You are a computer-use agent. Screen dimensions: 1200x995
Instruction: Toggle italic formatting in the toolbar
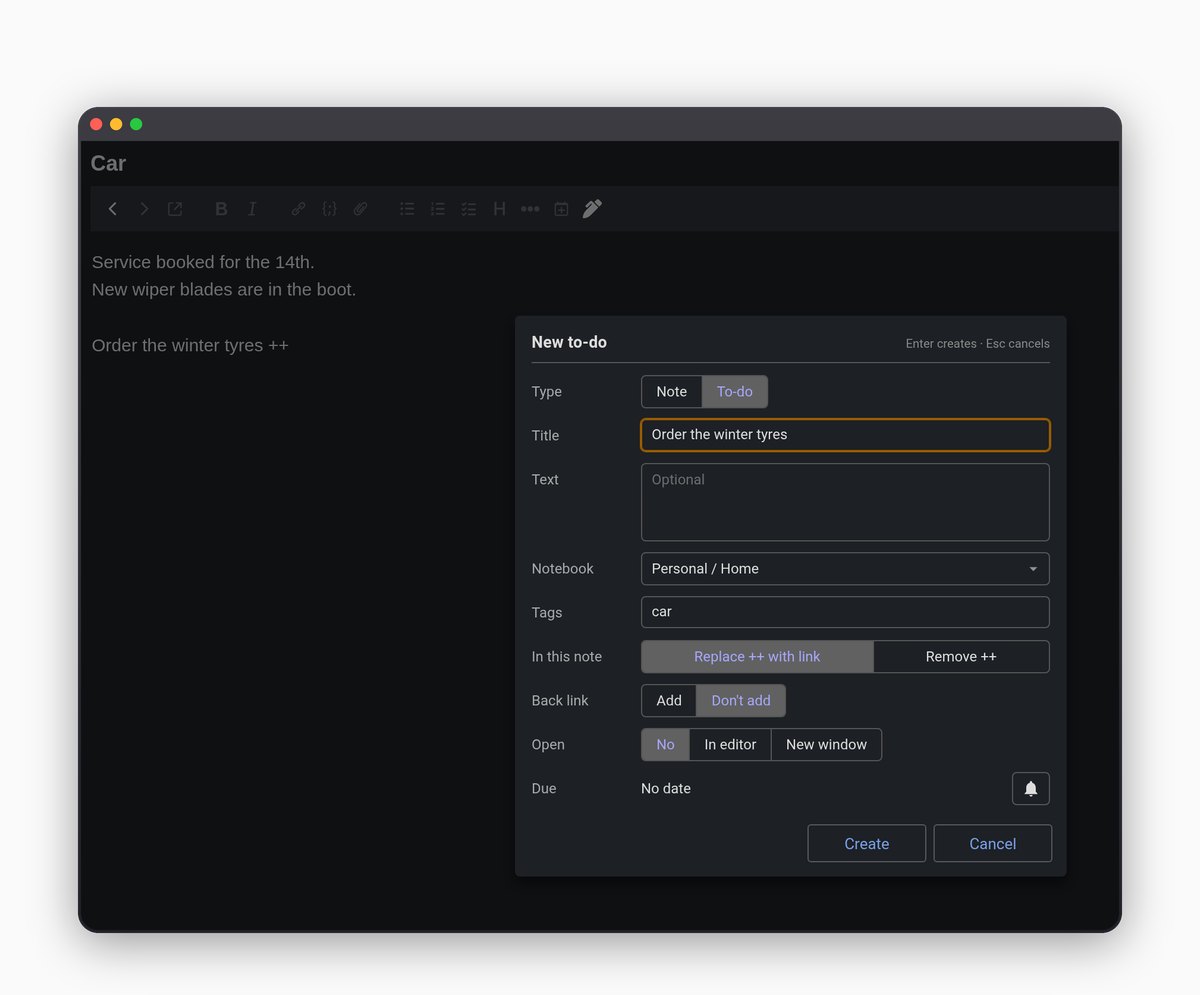(x=252, y=209)
